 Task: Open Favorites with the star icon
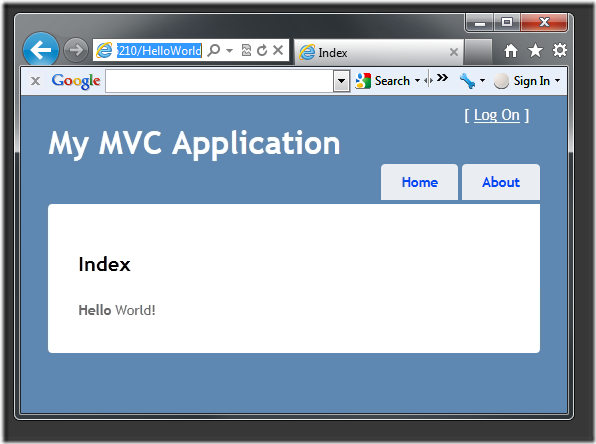pyautogui.click(x=535, y=50)
